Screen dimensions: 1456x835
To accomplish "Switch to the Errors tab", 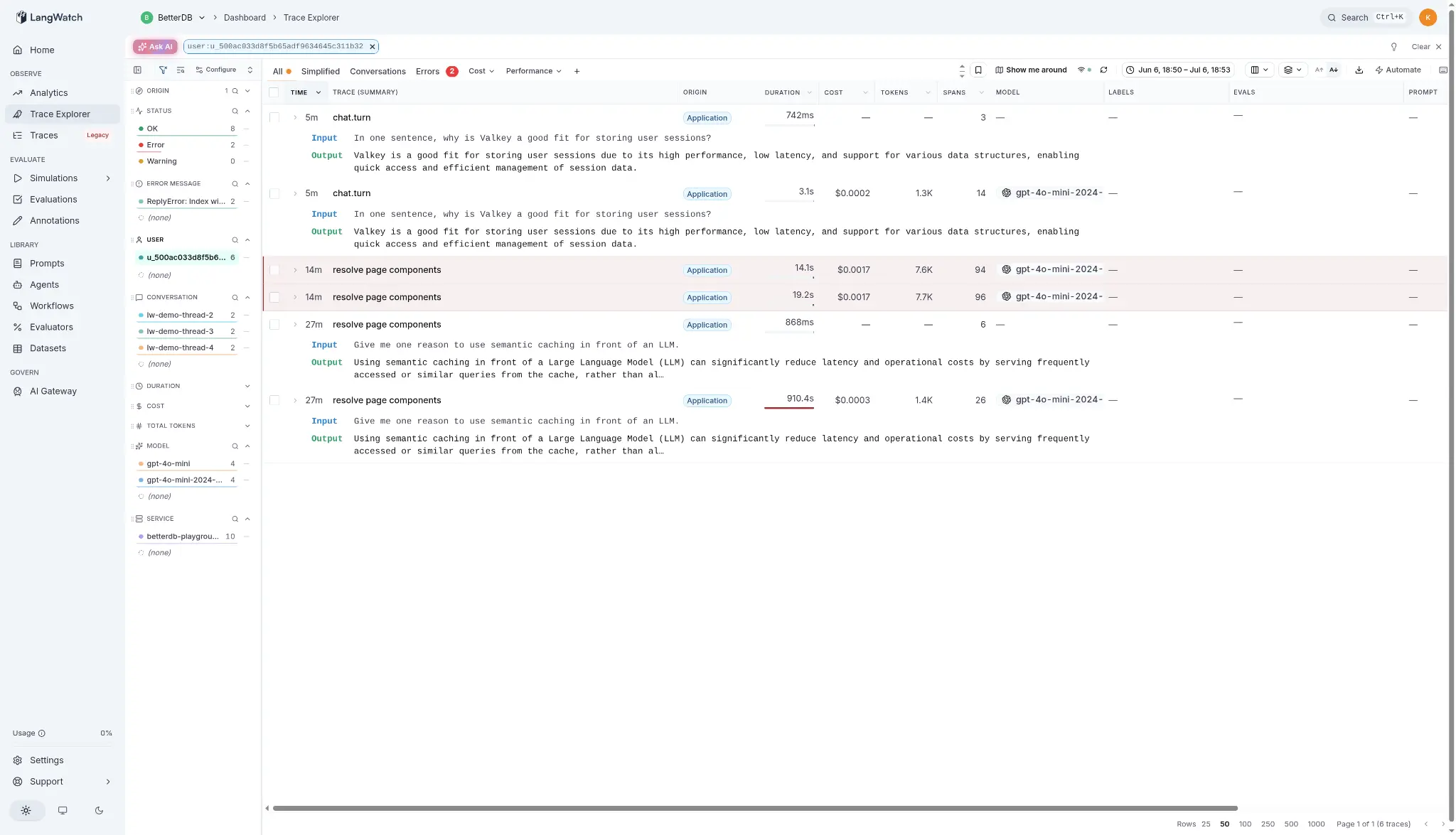I will pos(437,71).
